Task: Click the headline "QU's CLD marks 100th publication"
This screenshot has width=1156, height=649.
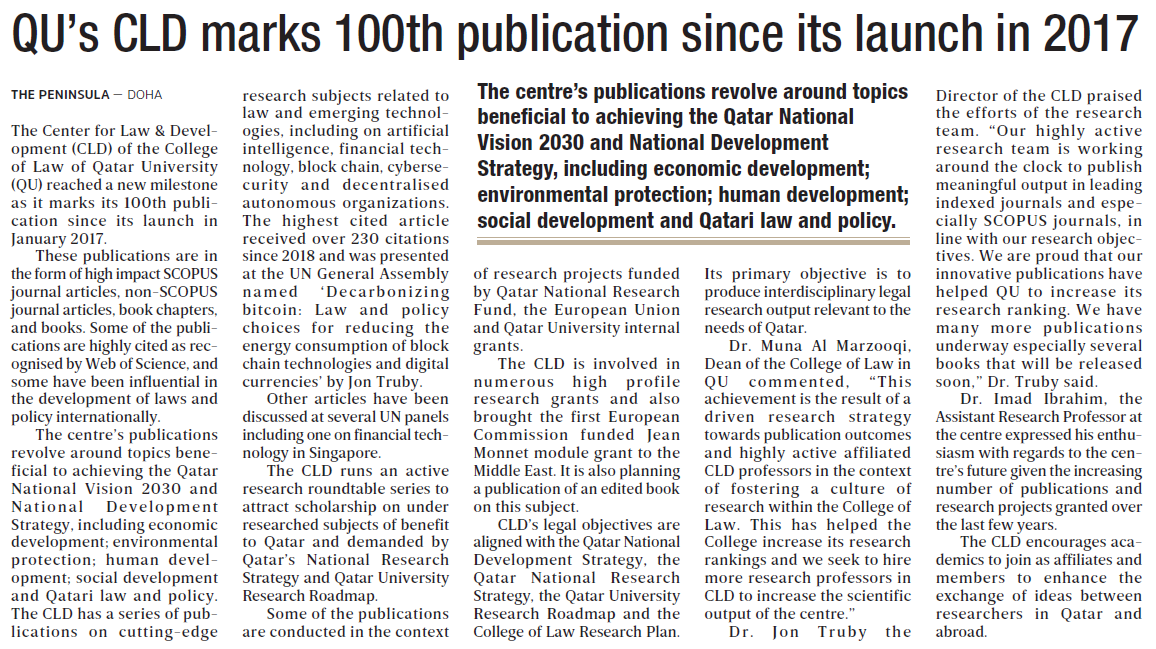Action: click(x=400, y=36)
